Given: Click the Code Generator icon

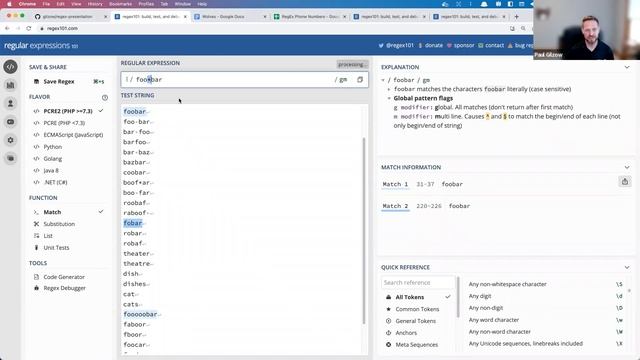Looking at the screenshot, I should pyautogui.click(x=36, y=277).
